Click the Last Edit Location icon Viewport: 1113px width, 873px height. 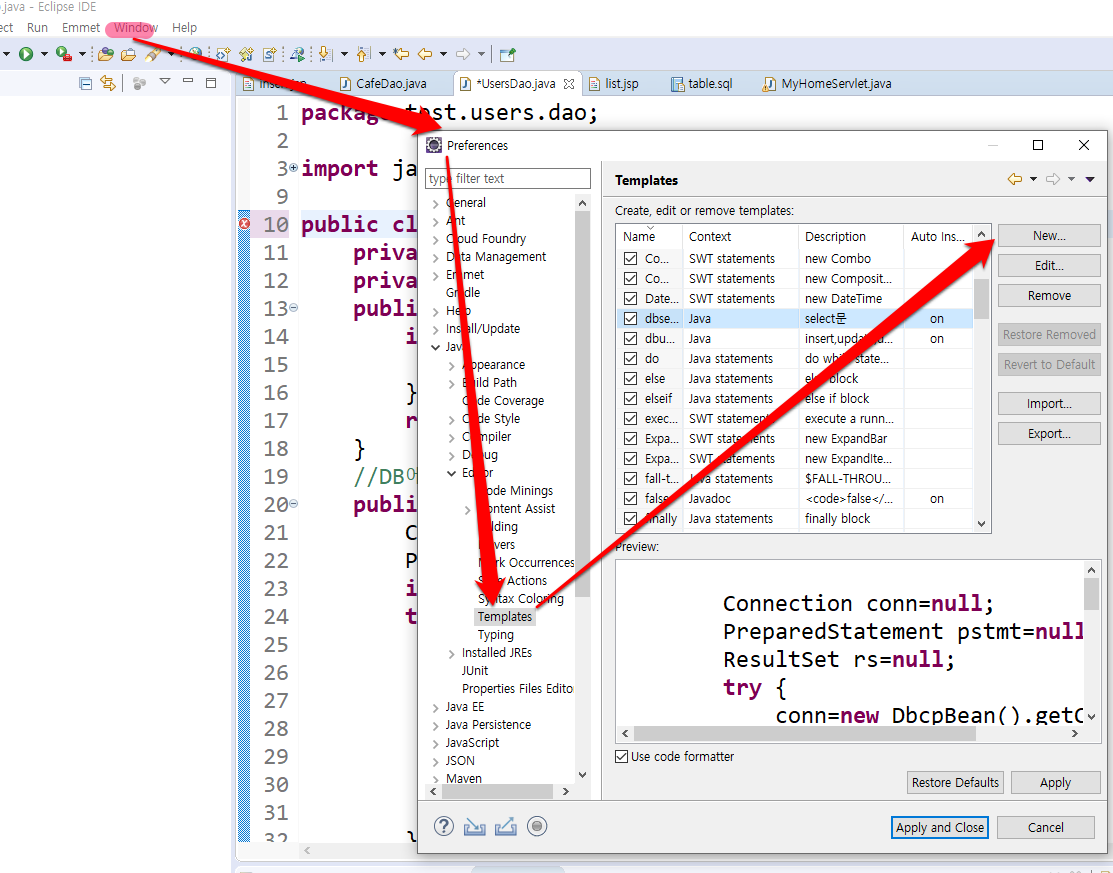point(401,54)
